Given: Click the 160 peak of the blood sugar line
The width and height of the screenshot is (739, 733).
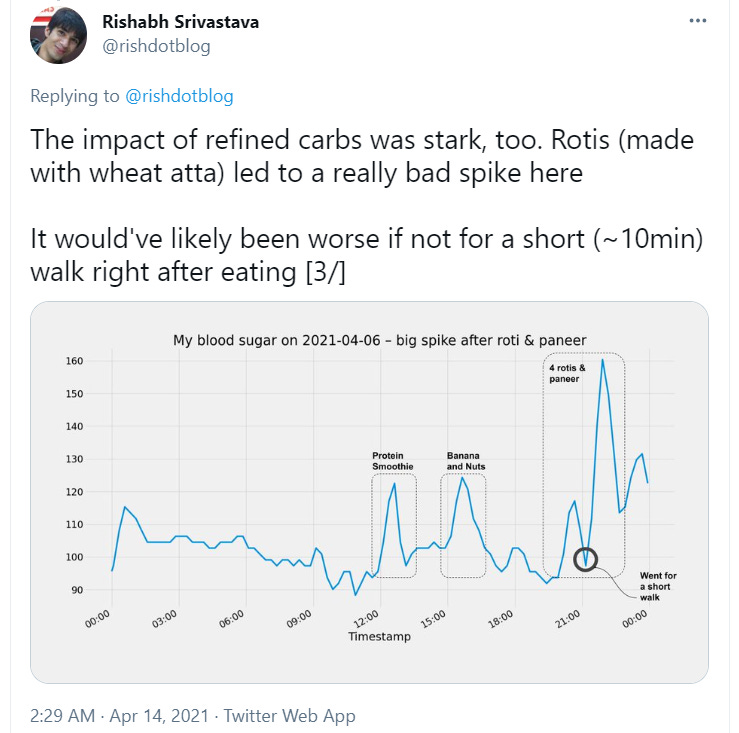Looking at the screenshot, I should coord(602,361).
